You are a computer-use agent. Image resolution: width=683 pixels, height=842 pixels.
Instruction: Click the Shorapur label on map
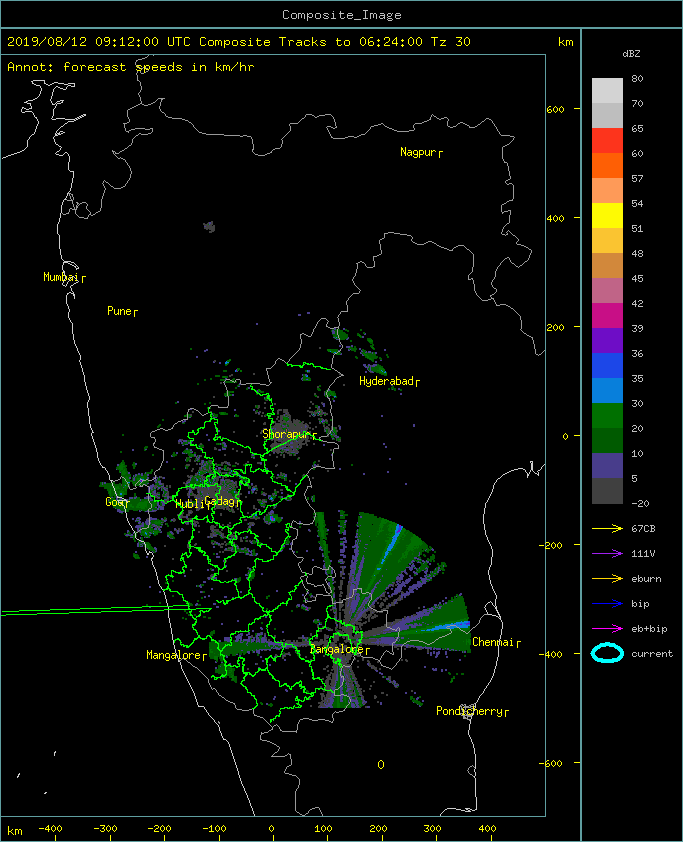click(289, 434)
